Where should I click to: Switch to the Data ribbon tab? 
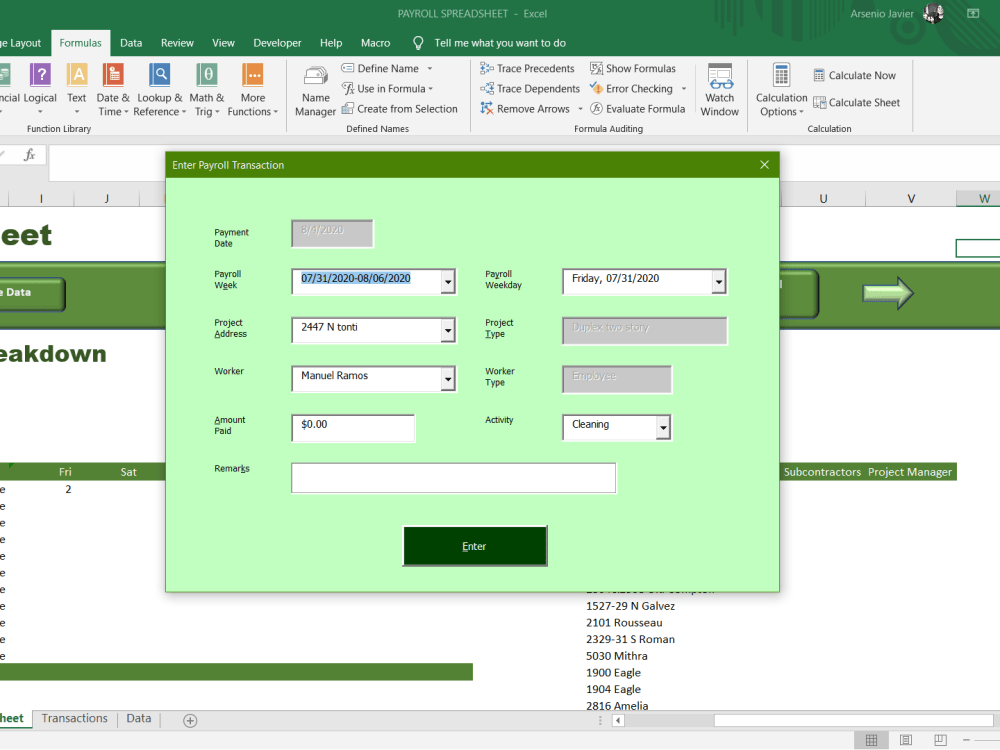pos(131,43)
